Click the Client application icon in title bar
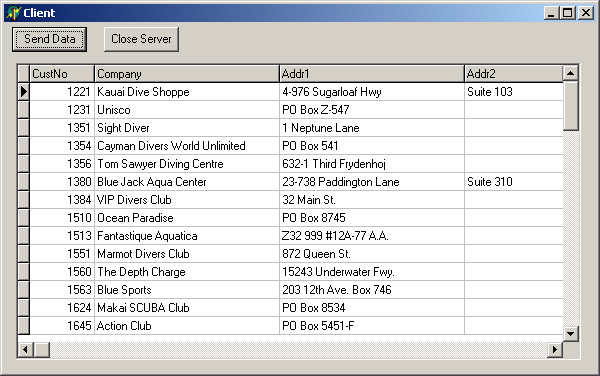The width and height of the screenshot is (600, 376). [13, 13]
